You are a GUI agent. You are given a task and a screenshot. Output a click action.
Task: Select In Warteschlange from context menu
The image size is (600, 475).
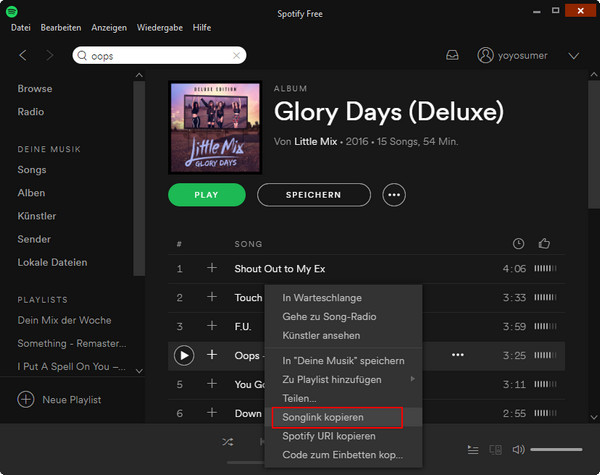pos(343,297)
